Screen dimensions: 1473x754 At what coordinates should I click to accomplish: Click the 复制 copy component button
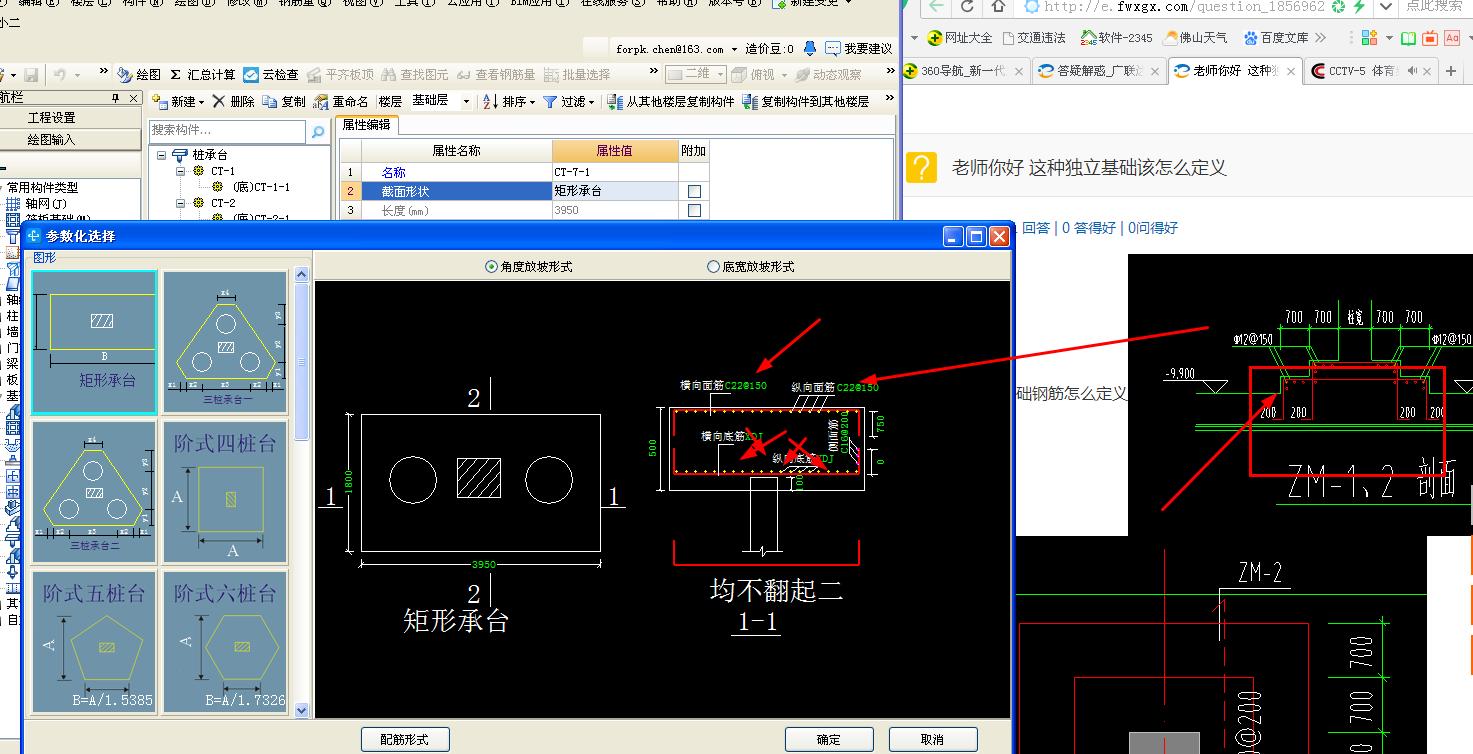(284, 102)
